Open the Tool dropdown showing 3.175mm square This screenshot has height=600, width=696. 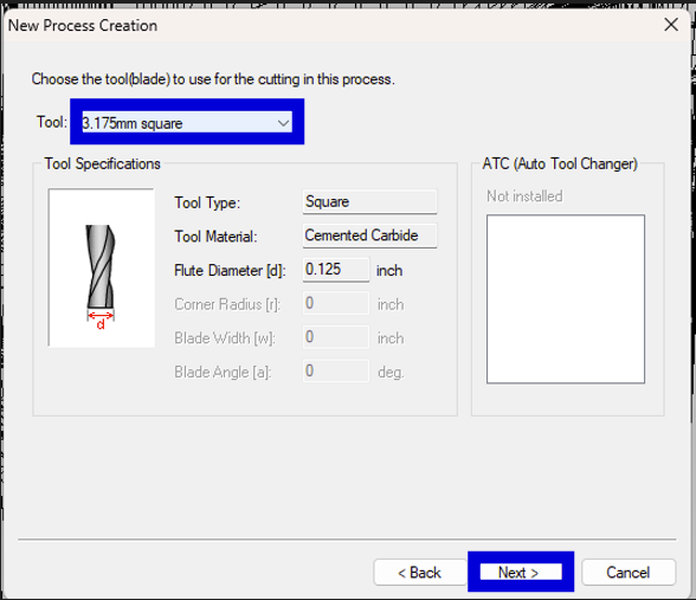pos(187,122)
